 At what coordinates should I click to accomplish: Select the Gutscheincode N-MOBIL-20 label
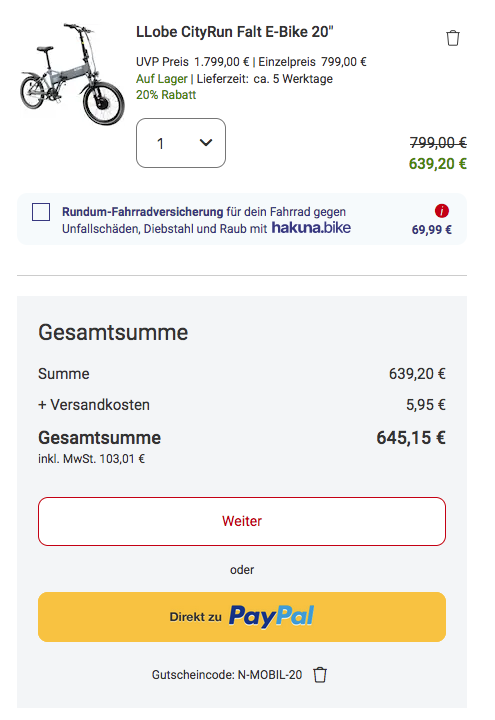[227, 675]
